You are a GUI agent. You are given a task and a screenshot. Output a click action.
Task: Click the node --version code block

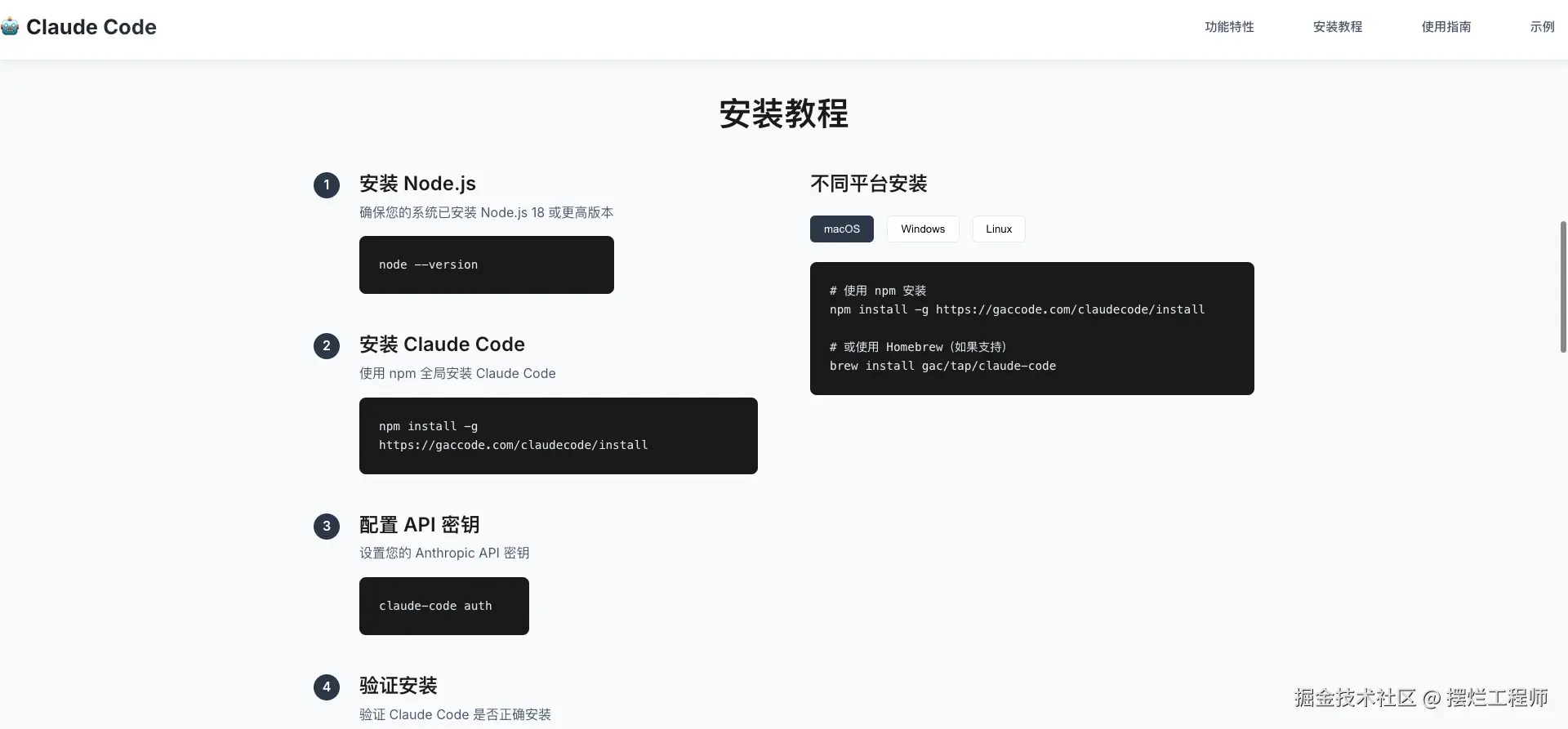pyautogui.click(x=487, y=264)
